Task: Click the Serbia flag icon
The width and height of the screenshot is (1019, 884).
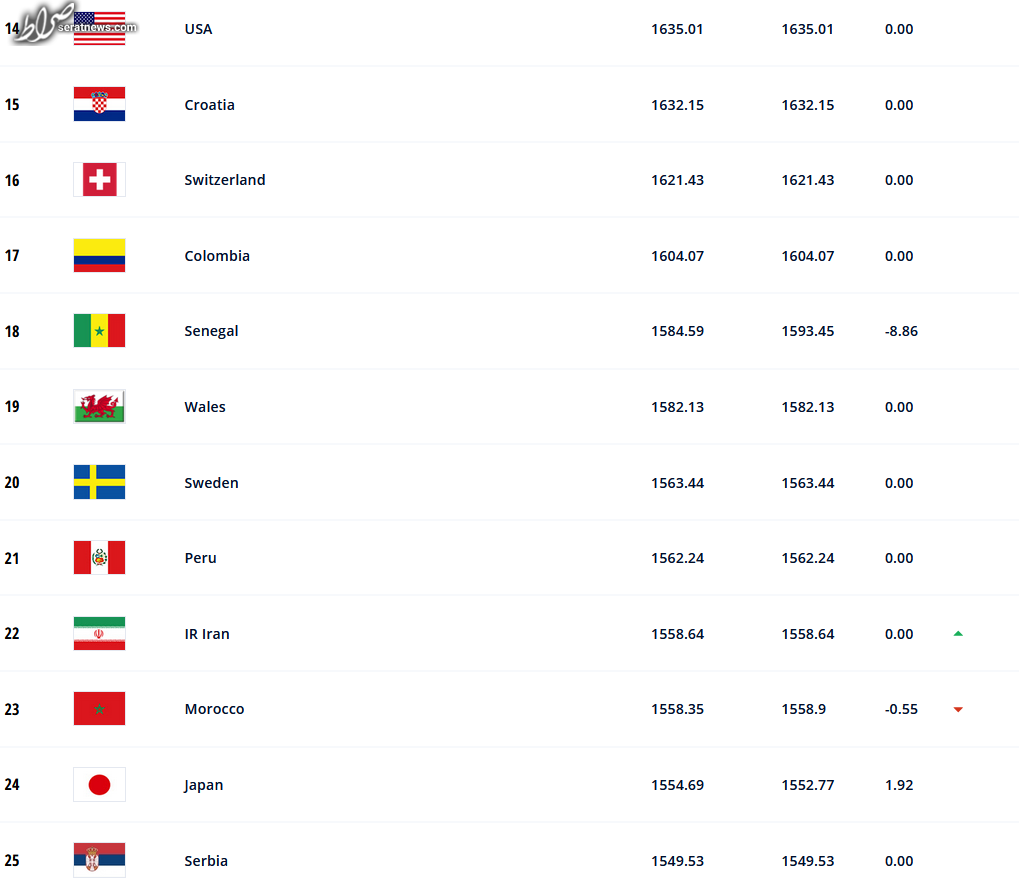Action: coord(99,860)
